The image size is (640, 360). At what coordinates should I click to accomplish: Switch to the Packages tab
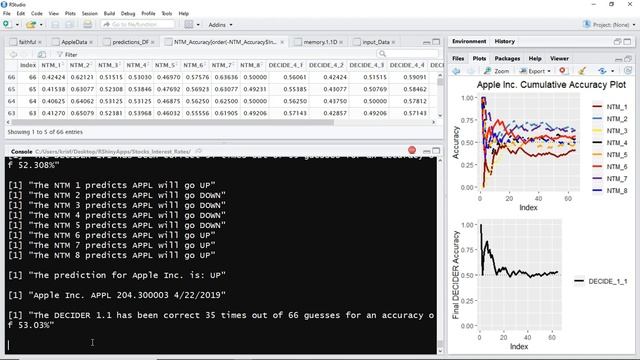pos(507,59)
